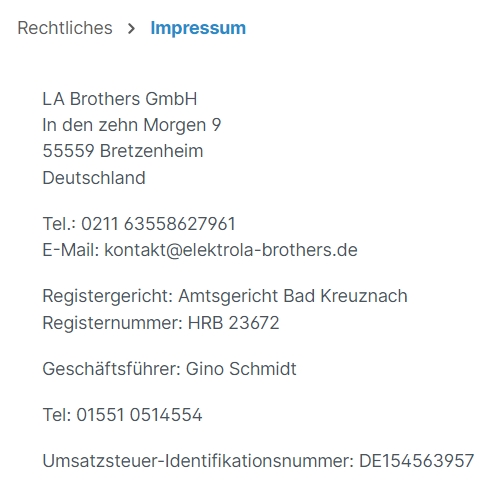Click the breadcrumb chevron separator
Viewport: 484px width, 481px height.
click(x=131, y=29)
